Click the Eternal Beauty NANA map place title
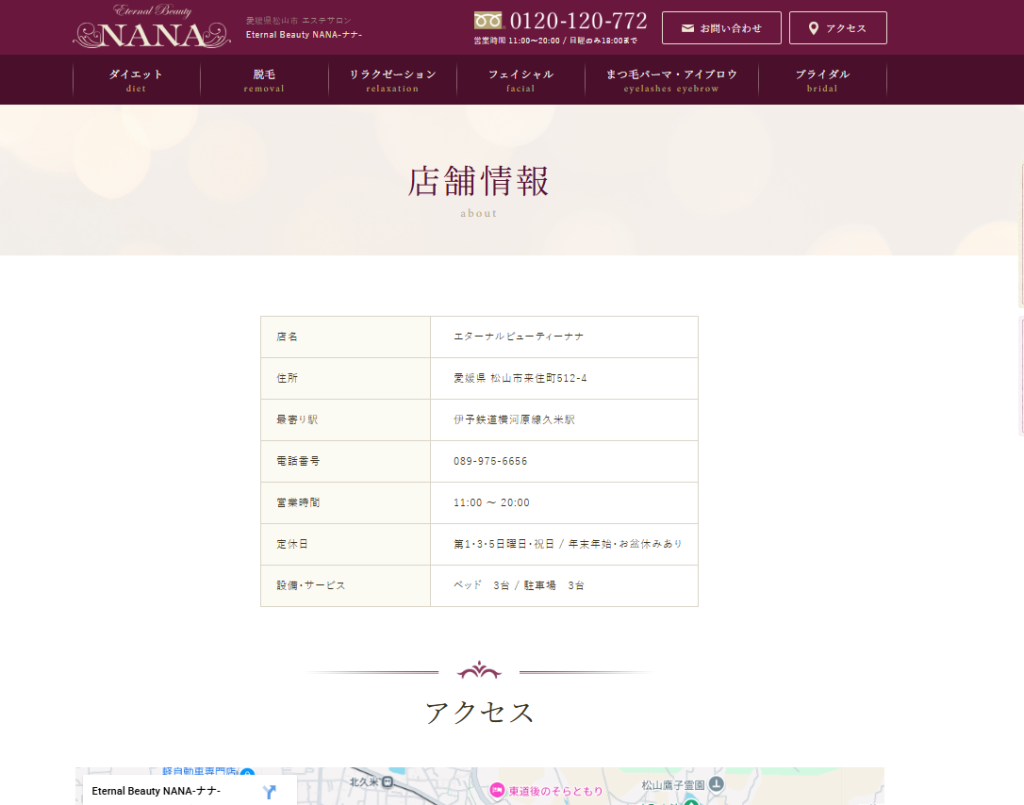This screenshot has width=1024, height=805. (156, 791)
